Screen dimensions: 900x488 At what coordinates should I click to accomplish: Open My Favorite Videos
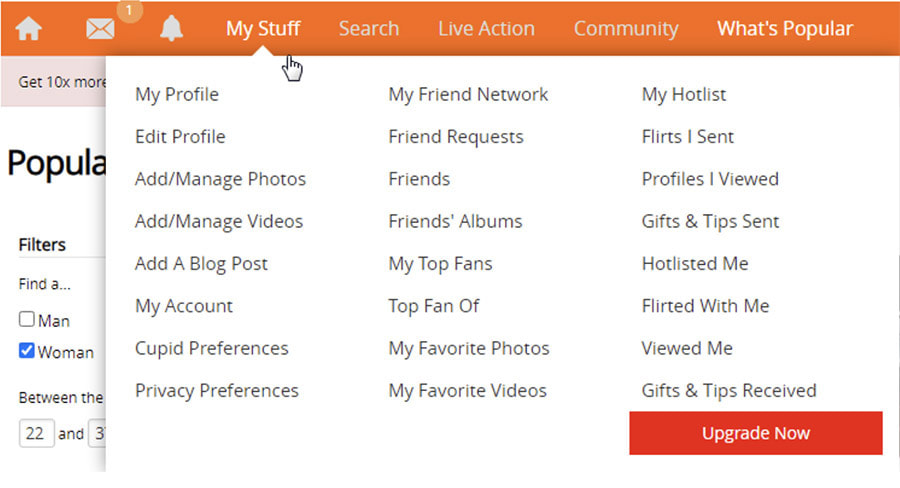click(467, 390)
